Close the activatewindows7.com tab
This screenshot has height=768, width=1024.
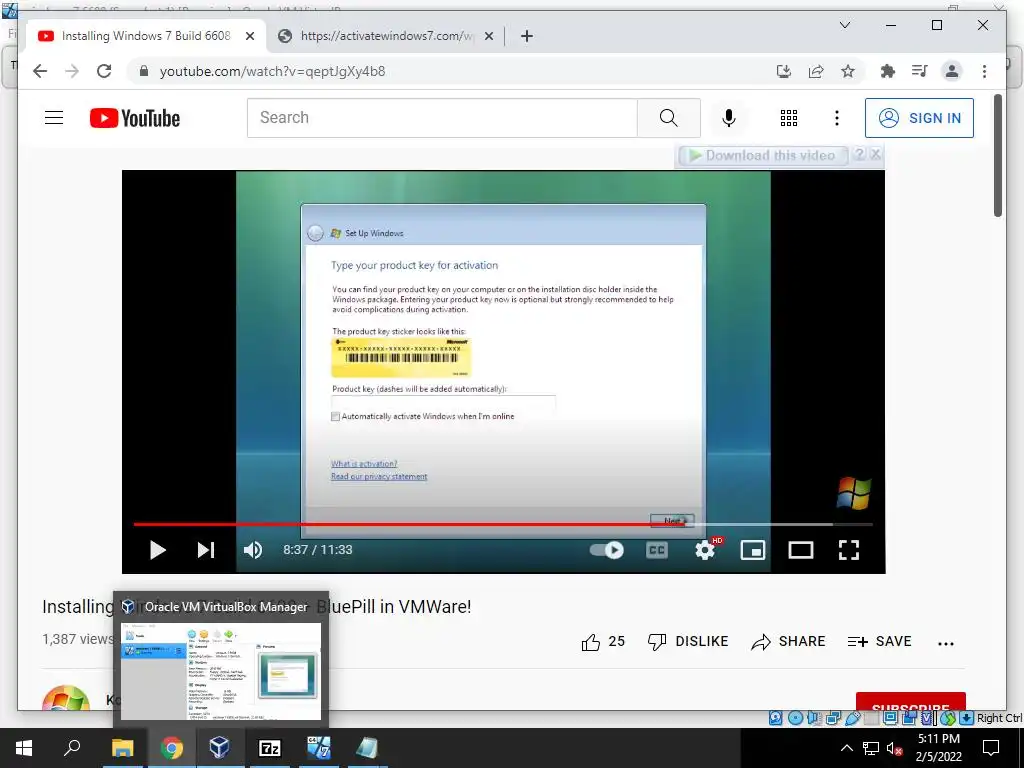pos(488,36)
